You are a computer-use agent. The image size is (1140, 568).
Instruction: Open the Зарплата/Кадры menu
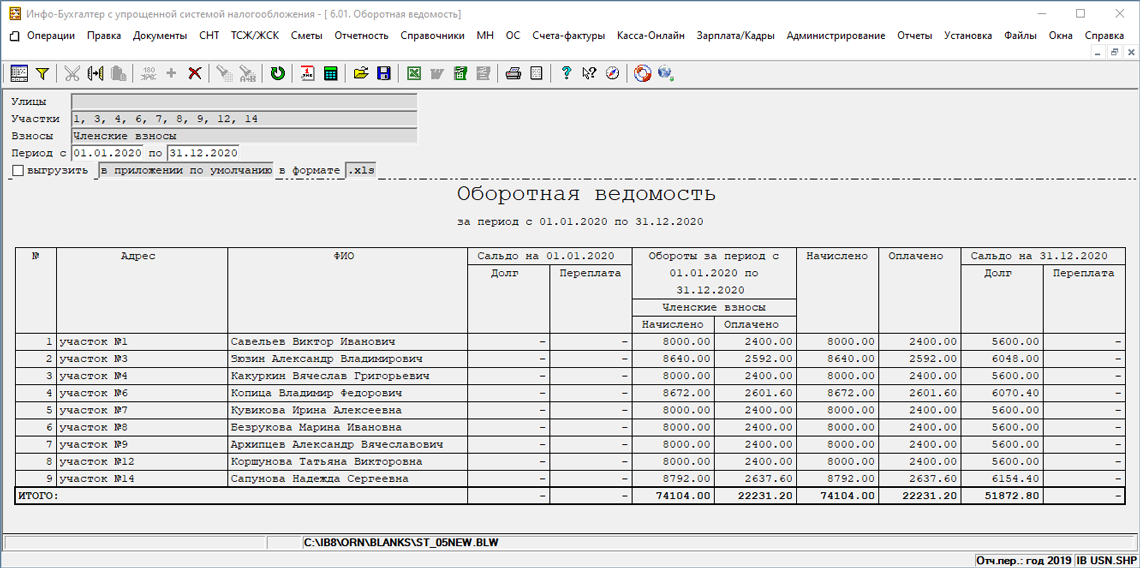pos(735,36)
